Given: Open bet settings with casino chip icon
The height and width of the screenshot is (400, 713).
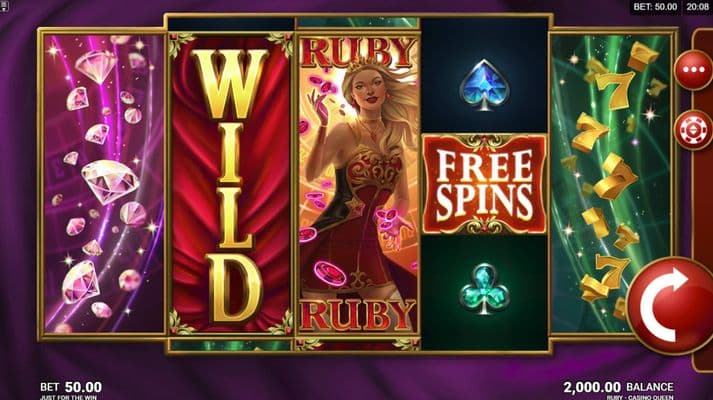Looking at the screenshot, I should [693, 130].
